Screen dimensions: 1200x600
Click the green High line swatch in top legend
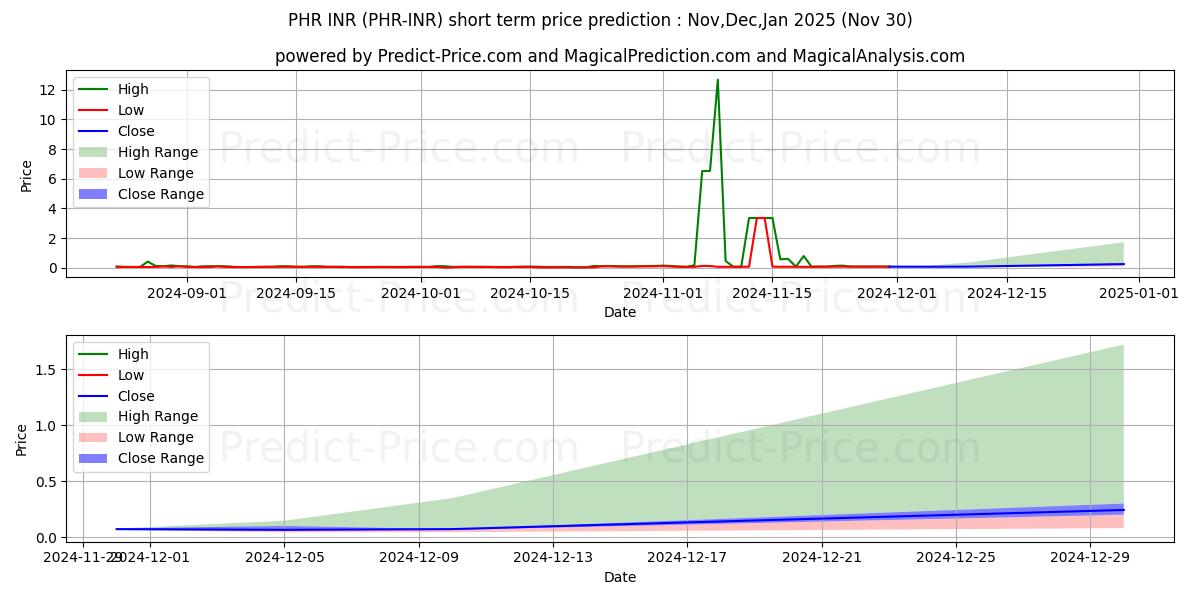[x=95, y=89]
